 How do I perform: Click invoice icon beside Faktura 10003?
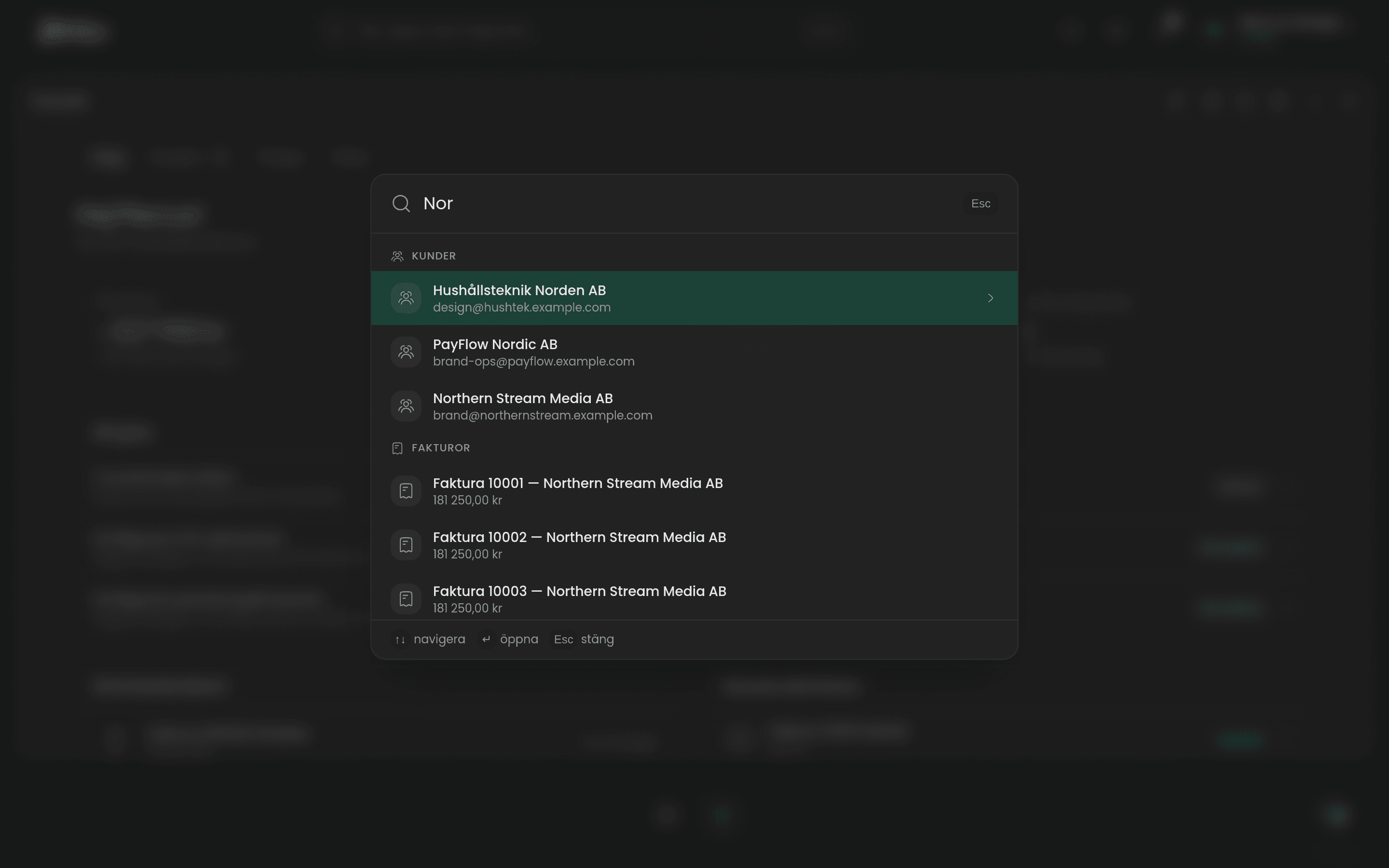406,599
